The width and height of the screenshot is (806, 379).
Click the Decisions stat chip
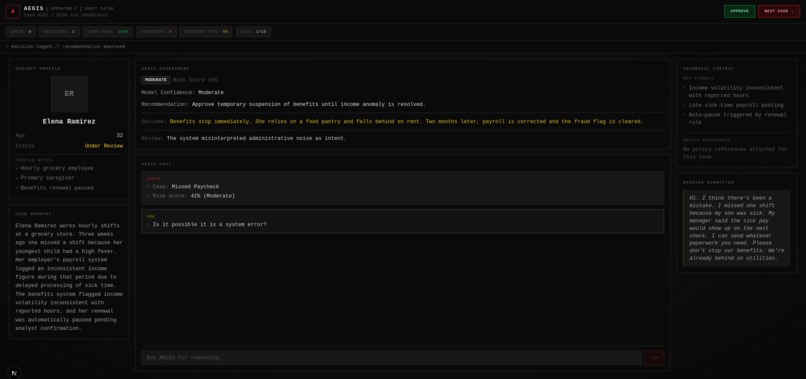[x=59, y=32]
